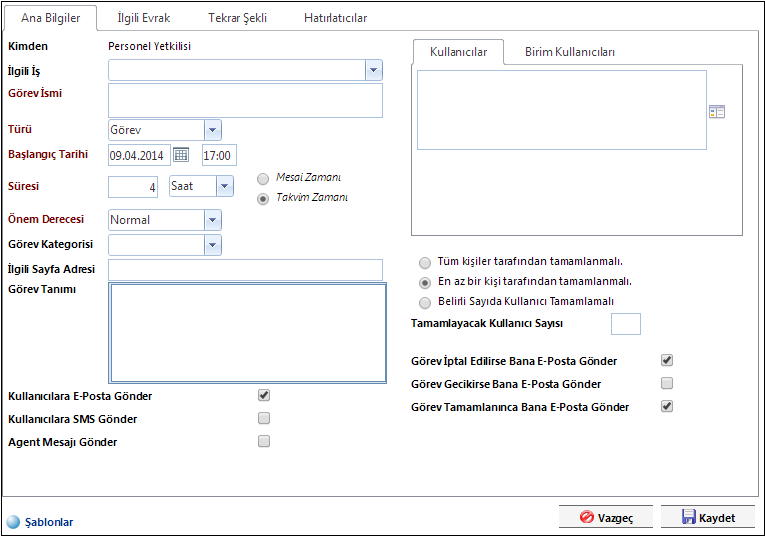This screenshot has height=536, width=765.
Task: Open the Şablonlar templates link
Action: (49, 522)
